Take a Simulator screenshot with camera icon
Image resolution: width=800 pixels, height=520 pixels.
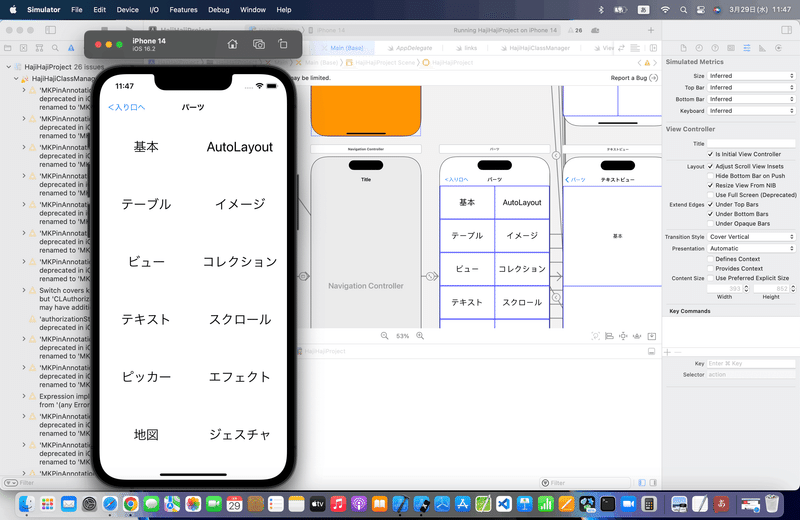(259, 44)
